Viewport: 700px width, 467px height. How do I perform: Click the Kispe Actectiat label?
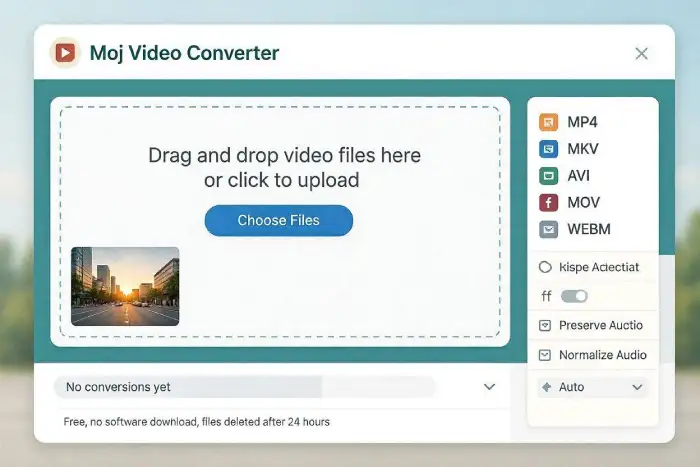click(599, 267)
